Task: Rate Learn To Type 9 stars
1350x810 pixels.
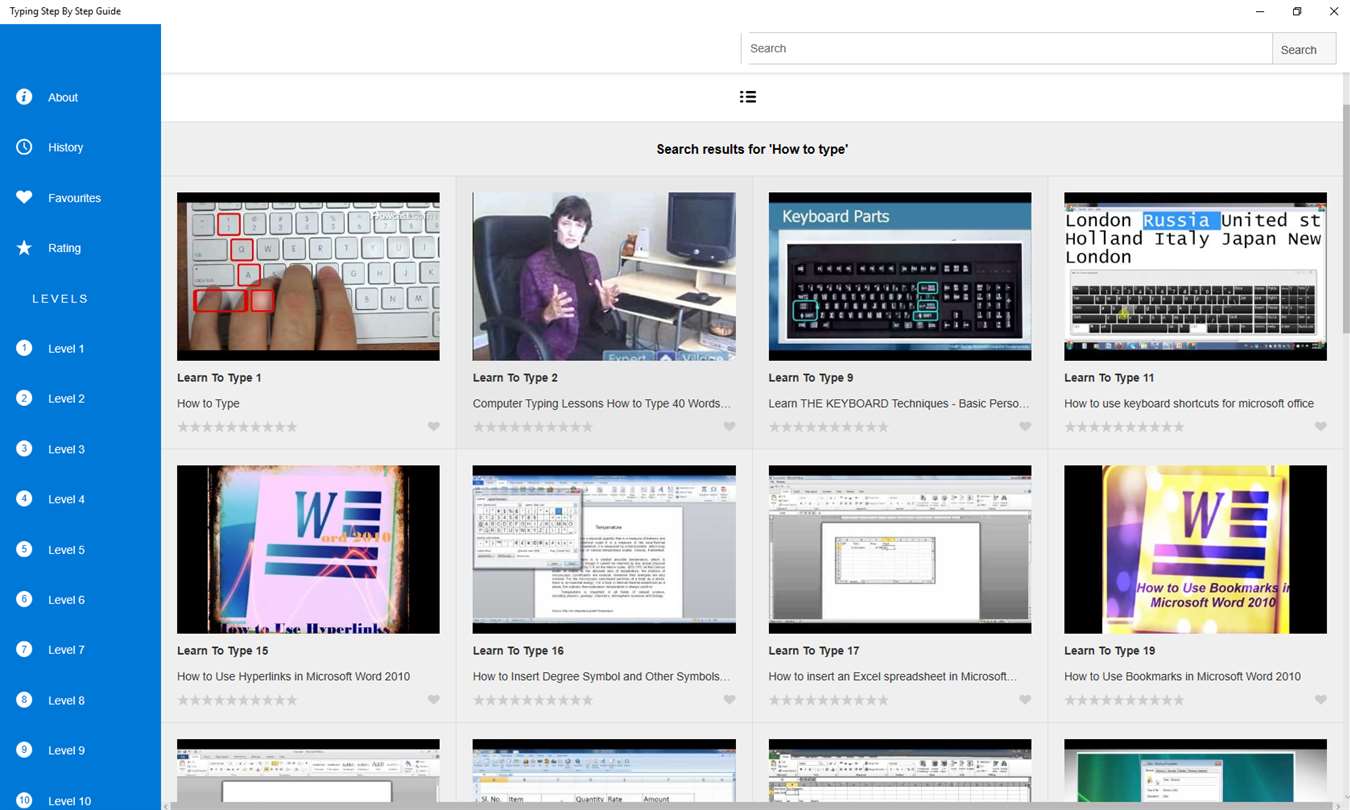Action: 828,427
